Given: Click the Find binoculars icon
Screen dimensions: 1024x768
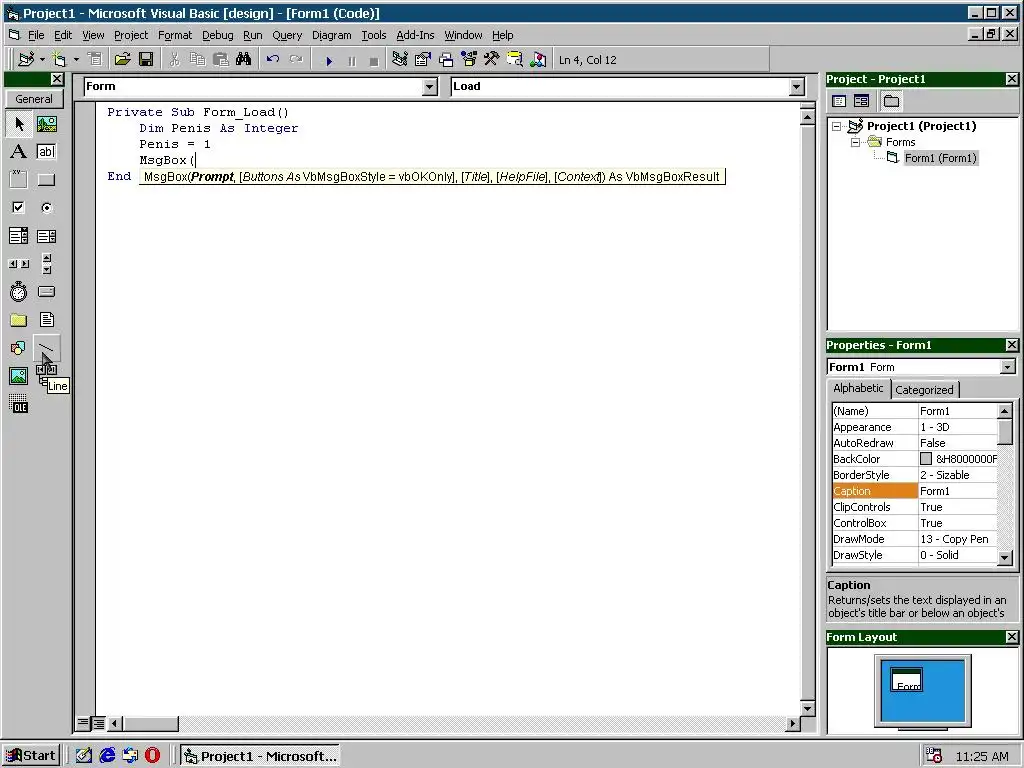Looking at the screenshot, I should (244, 59).
